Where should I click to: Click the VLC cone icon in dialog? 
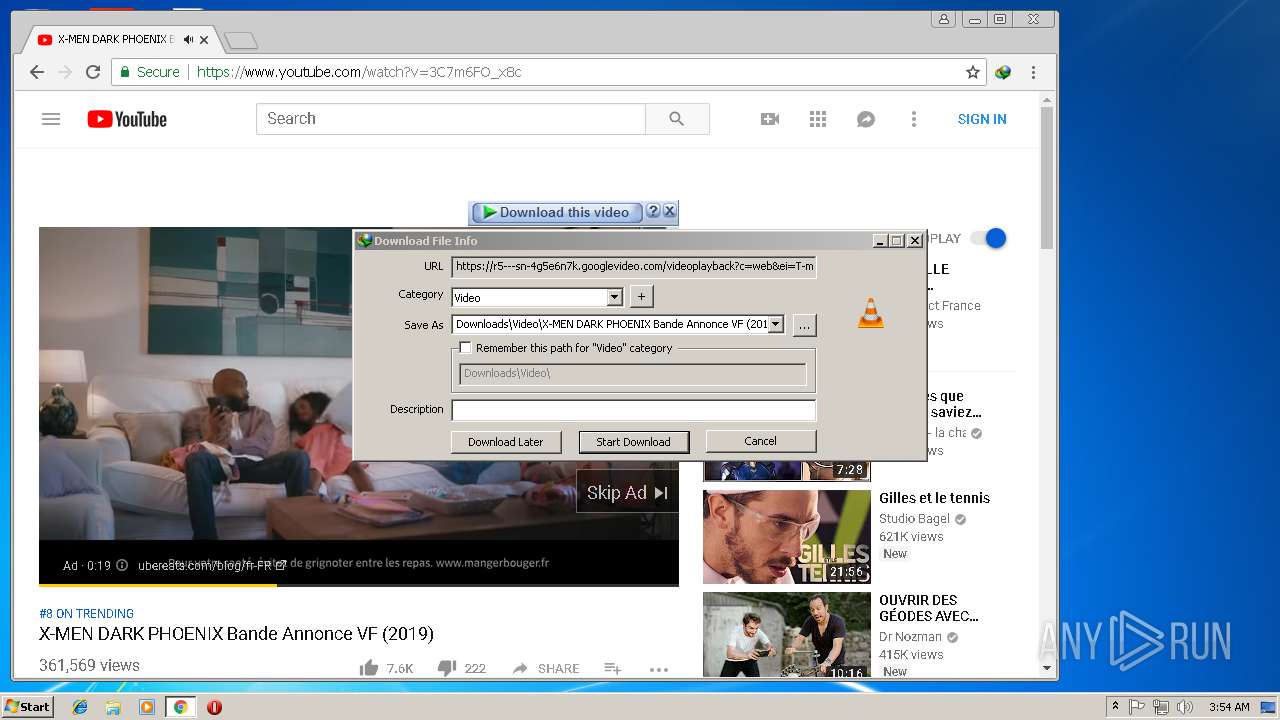871,313
